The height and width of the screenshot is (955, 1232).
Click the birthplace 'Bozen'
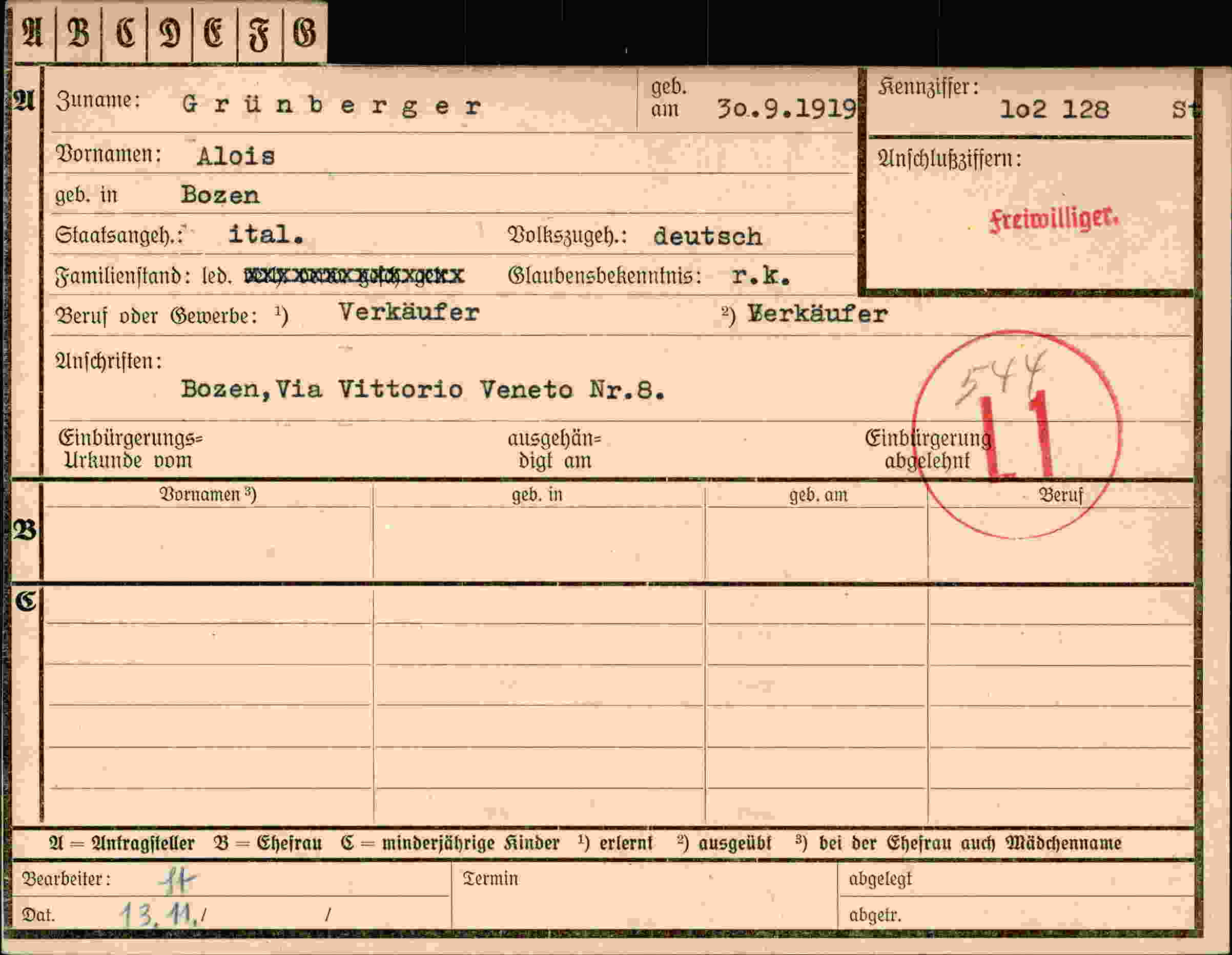220,195
